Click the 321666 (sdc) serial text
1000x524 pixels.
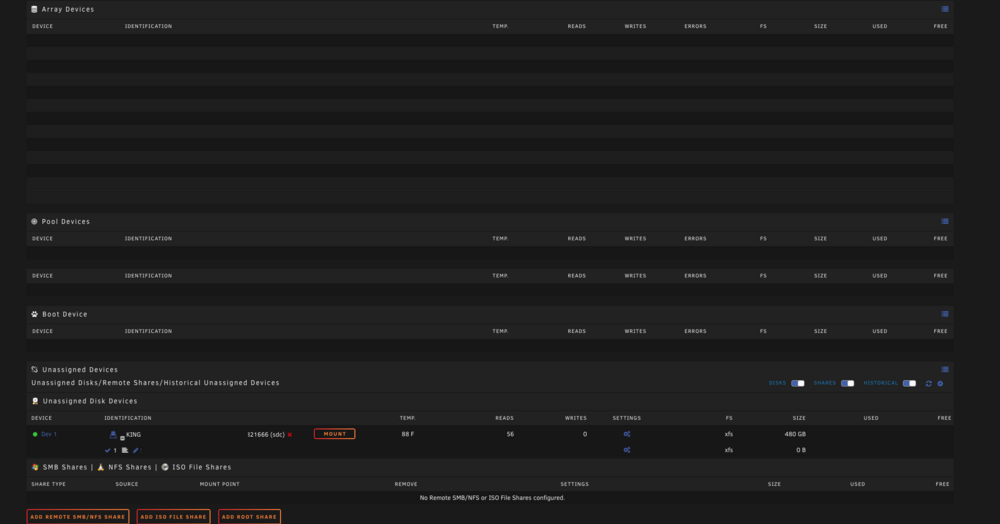(x=266, y=435)
